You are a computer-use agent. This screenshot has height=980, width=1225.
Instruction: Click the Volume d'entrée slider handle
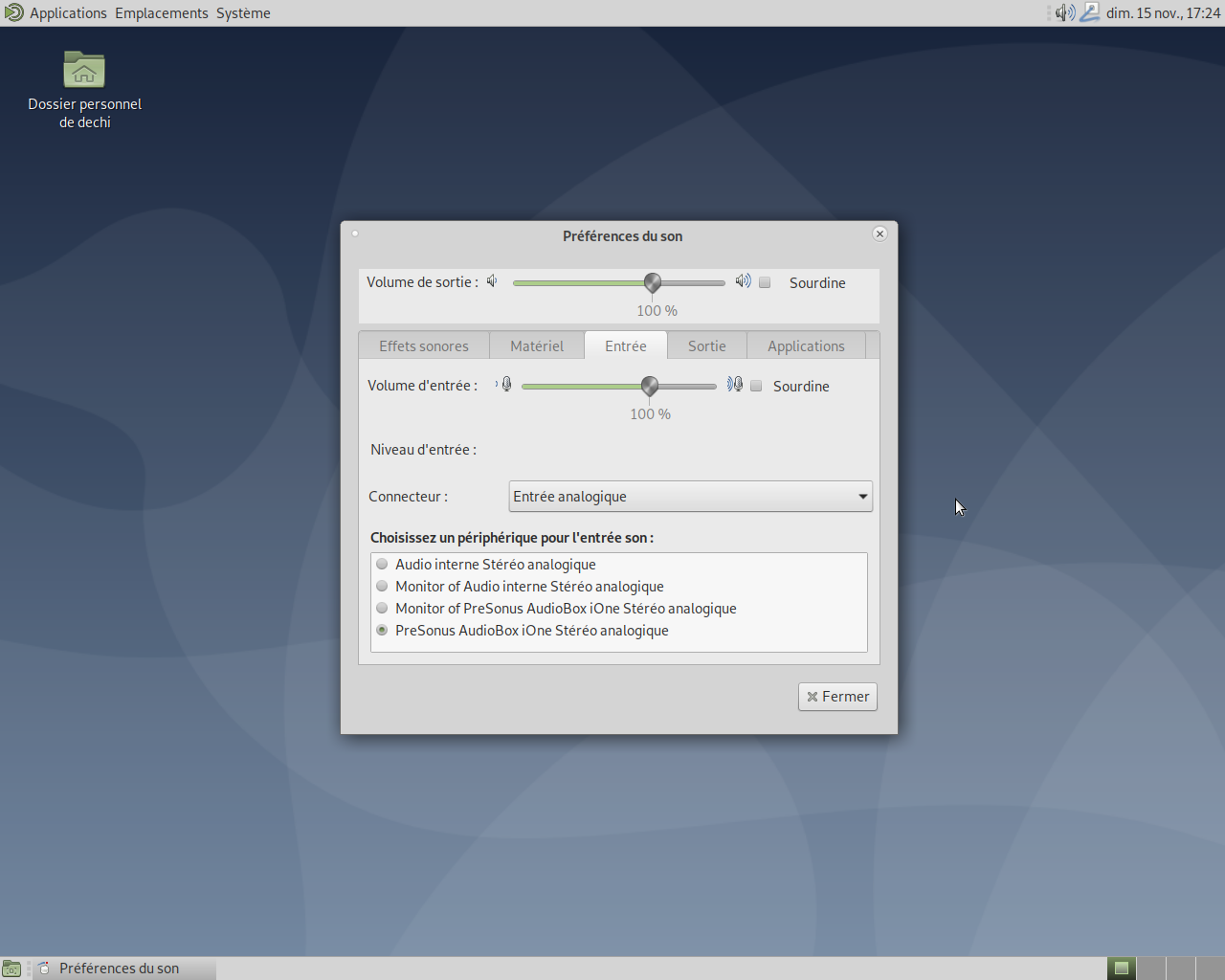(650, 386)
